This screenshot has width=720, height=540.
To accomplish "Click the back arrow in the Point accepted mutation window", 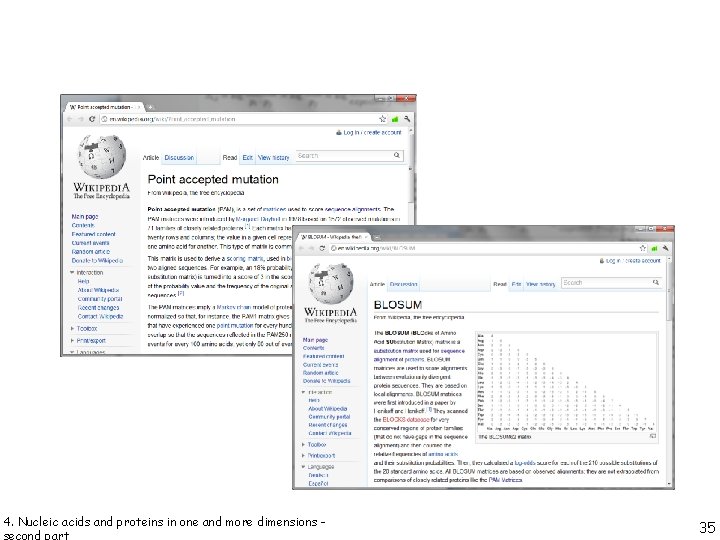I will click(x=70, y=119).
